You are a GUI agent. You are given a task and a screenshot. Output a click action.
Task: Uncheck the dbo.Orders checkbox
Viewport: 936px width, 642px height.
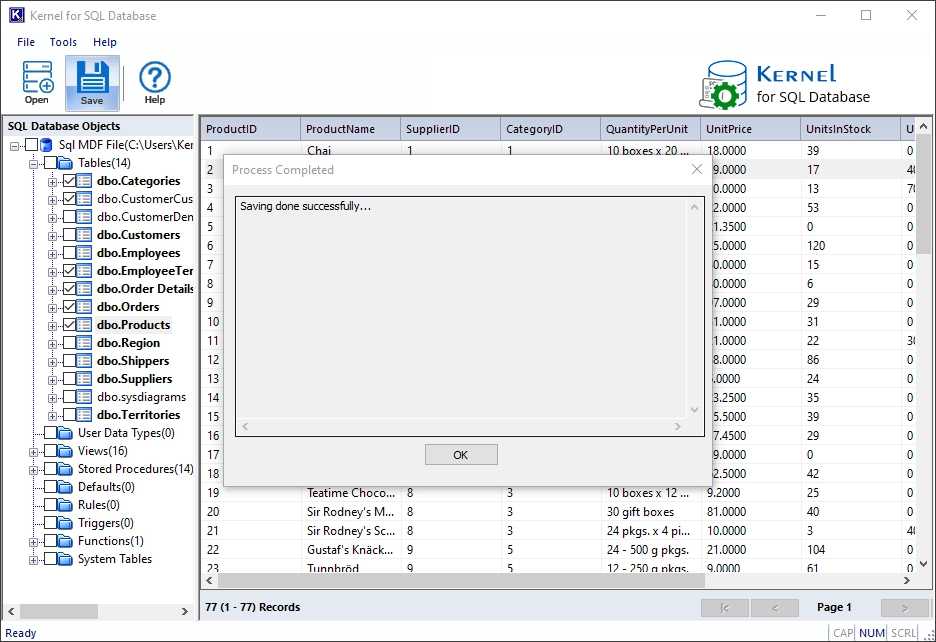pyautogui.click(x=69, y=306)
